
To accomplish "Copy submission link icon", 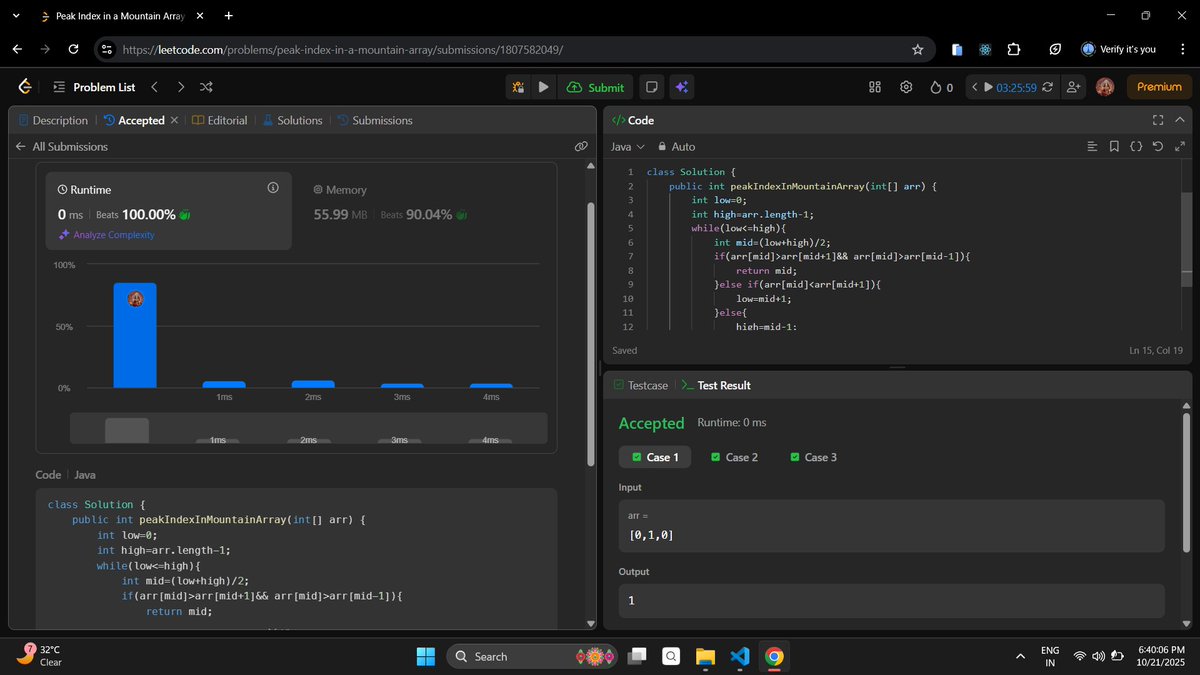I will coord(580,146).
